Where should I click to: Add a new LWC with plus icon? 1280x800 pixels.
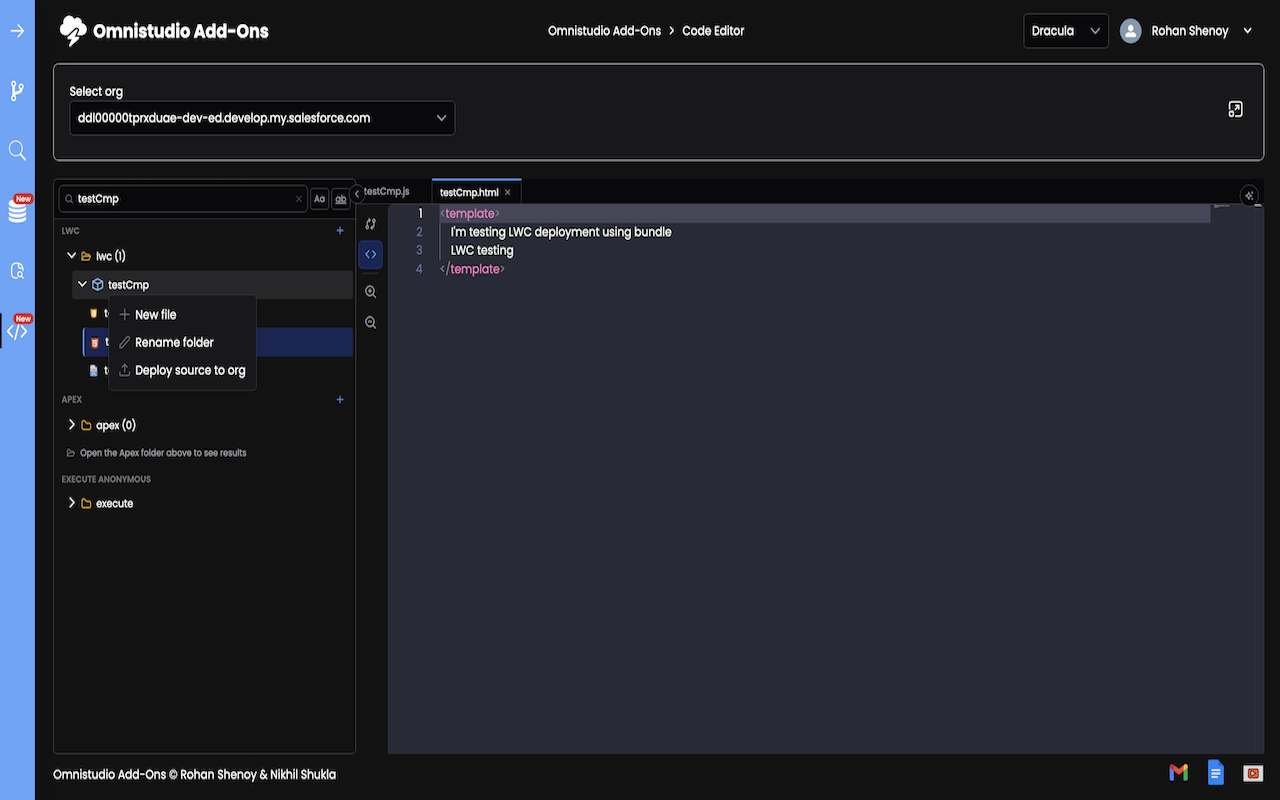pos(340,231)
